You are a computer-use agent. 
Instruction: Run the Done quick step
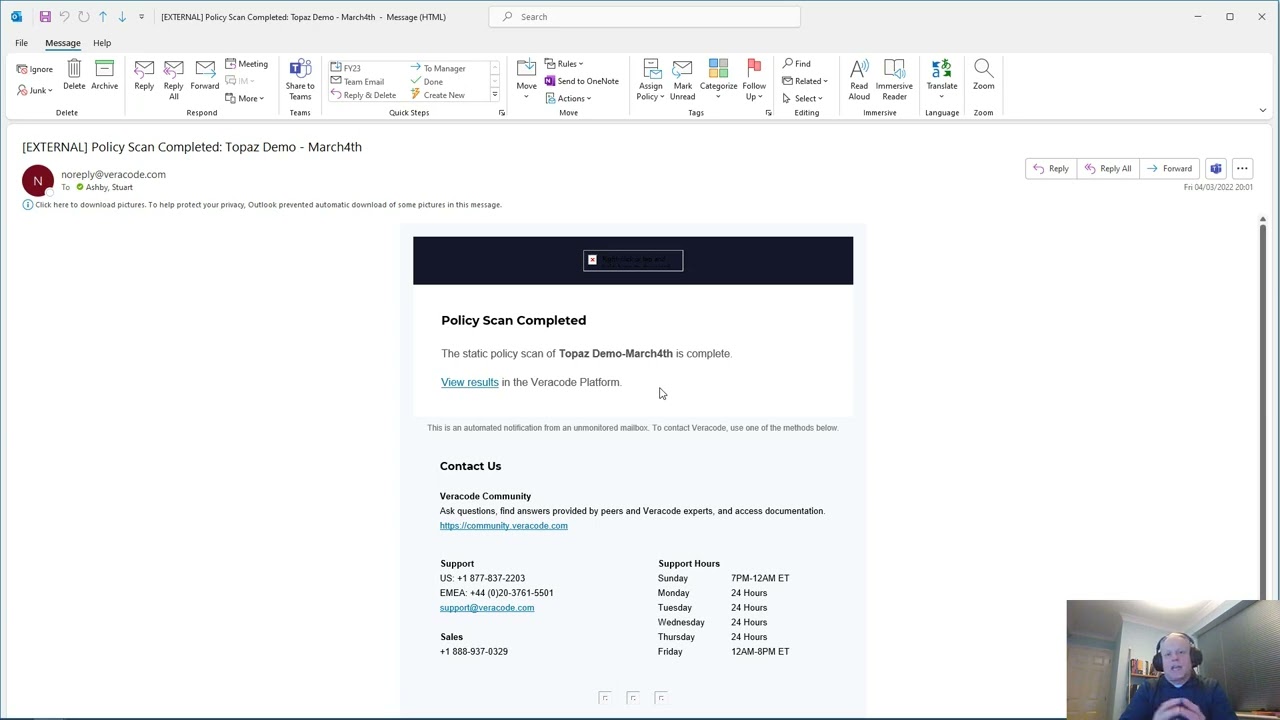(x=427, y=82)
